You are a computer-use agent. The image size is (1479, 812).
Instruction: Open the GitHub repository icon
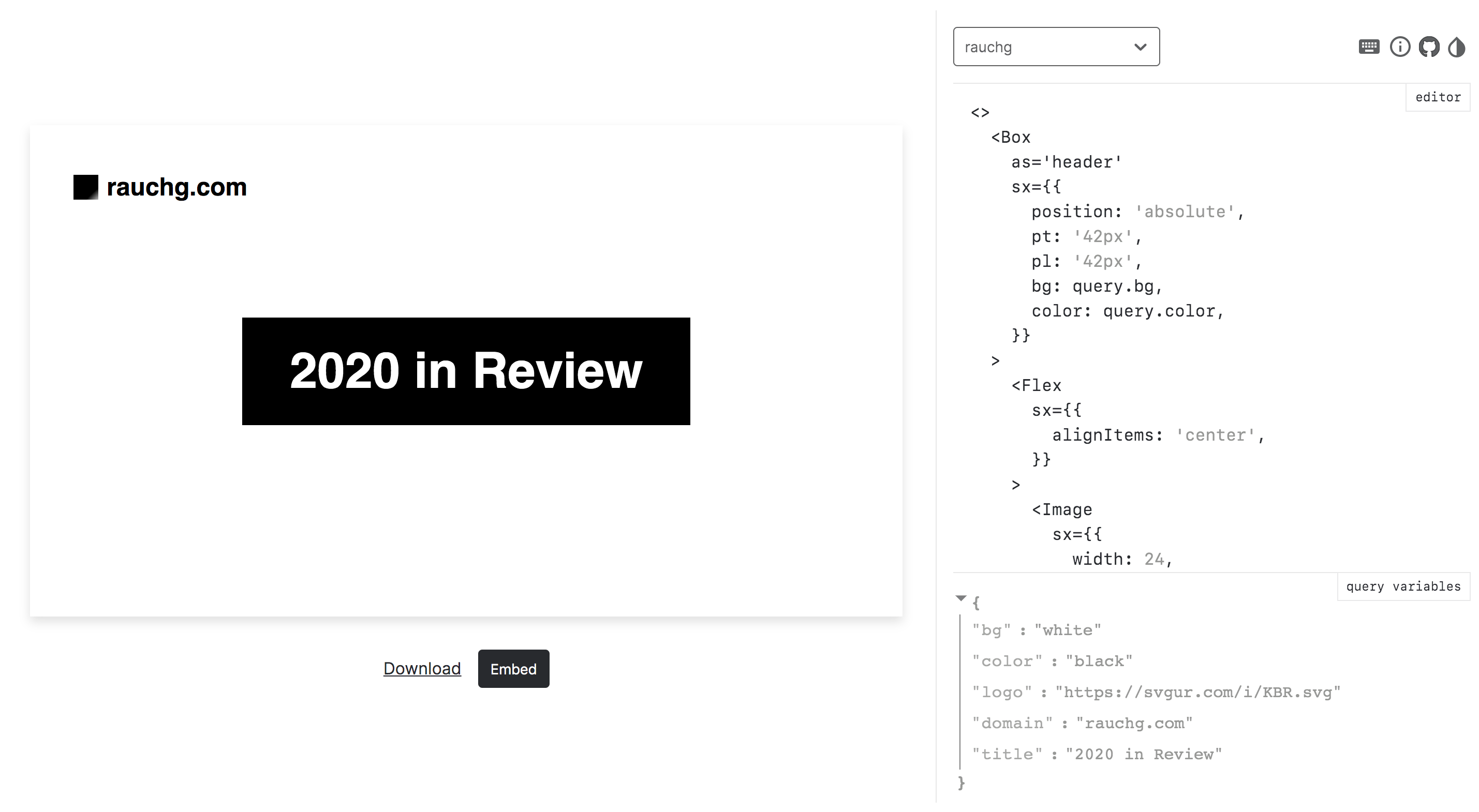point(1429,47)
